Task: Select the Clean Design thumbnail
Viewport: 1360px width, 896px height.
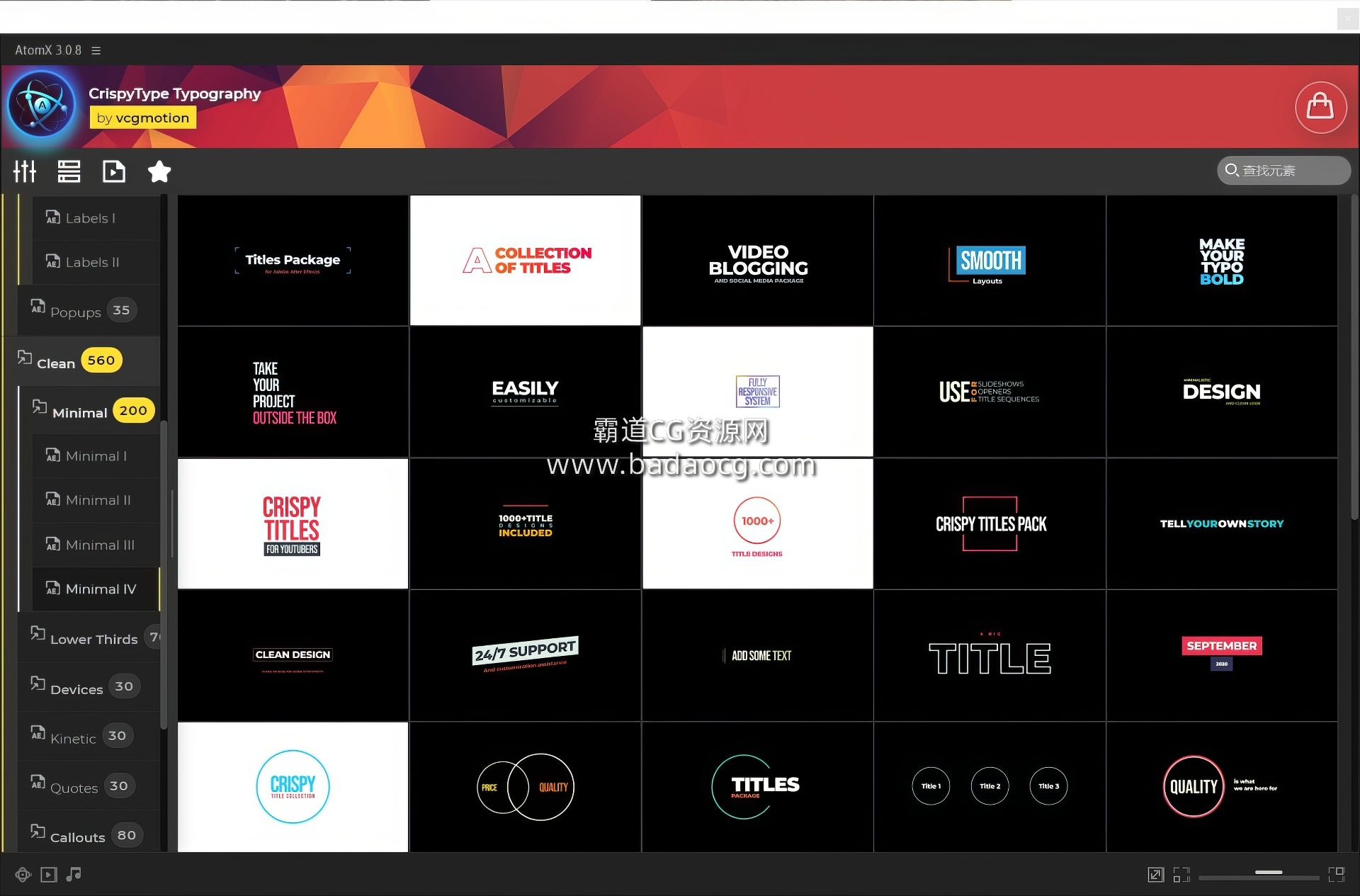Action: pyautogui.click(x=293, y=655)
